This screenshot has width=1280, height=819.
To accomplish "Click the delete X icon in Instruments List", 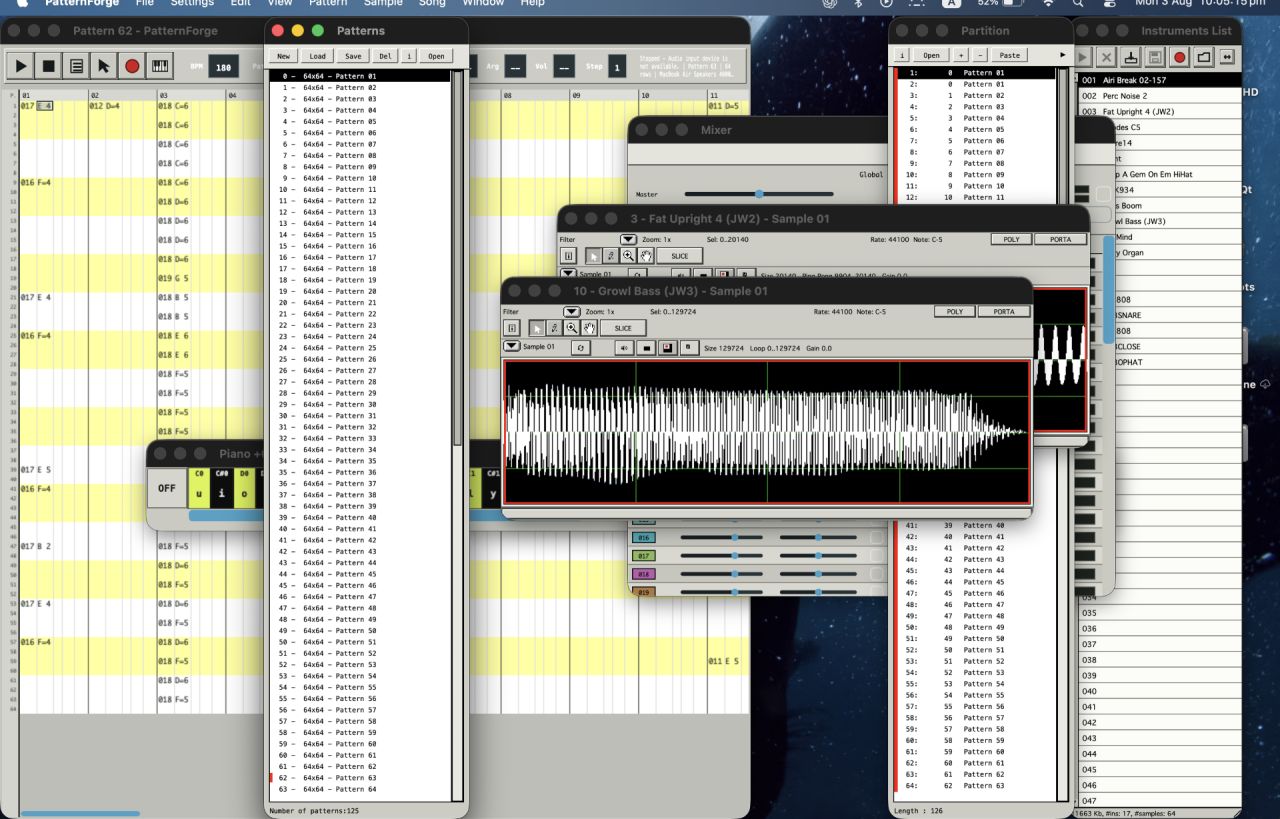I will click(x=1107, y=57).
